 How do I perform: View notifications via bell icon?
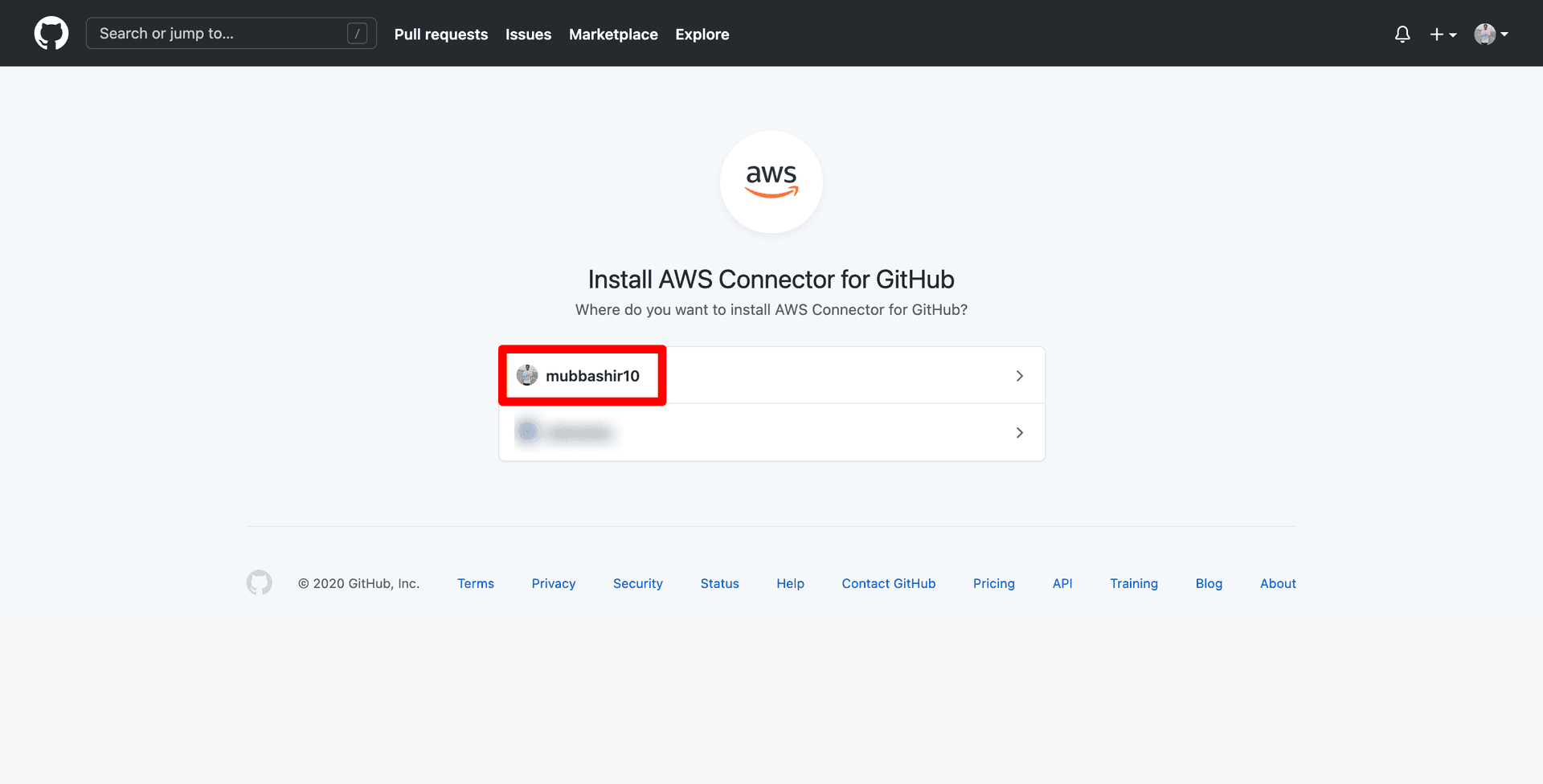[1402, 34]
